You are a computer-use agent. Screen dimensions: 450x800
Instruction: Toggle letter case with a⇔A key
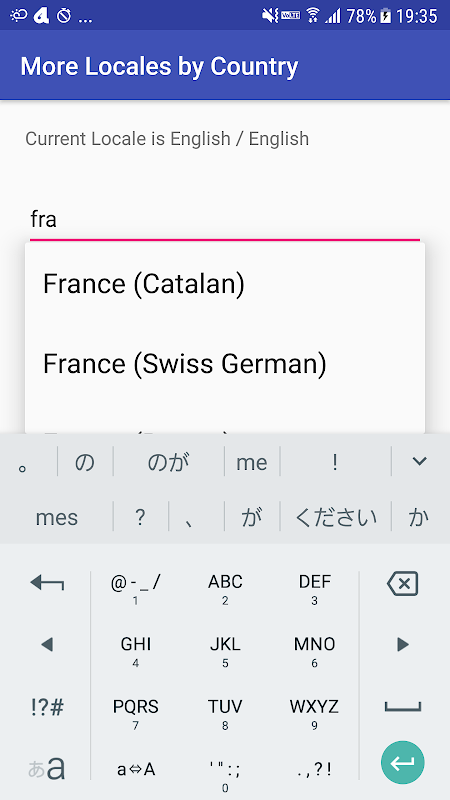coord(136,769)
